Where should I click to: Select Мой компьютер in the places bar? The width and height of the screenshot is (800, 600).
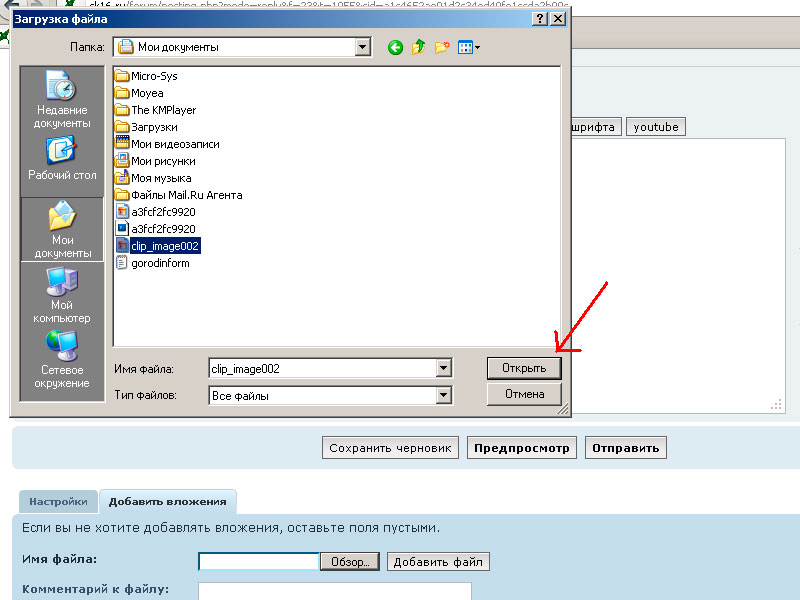pos(62,295)
